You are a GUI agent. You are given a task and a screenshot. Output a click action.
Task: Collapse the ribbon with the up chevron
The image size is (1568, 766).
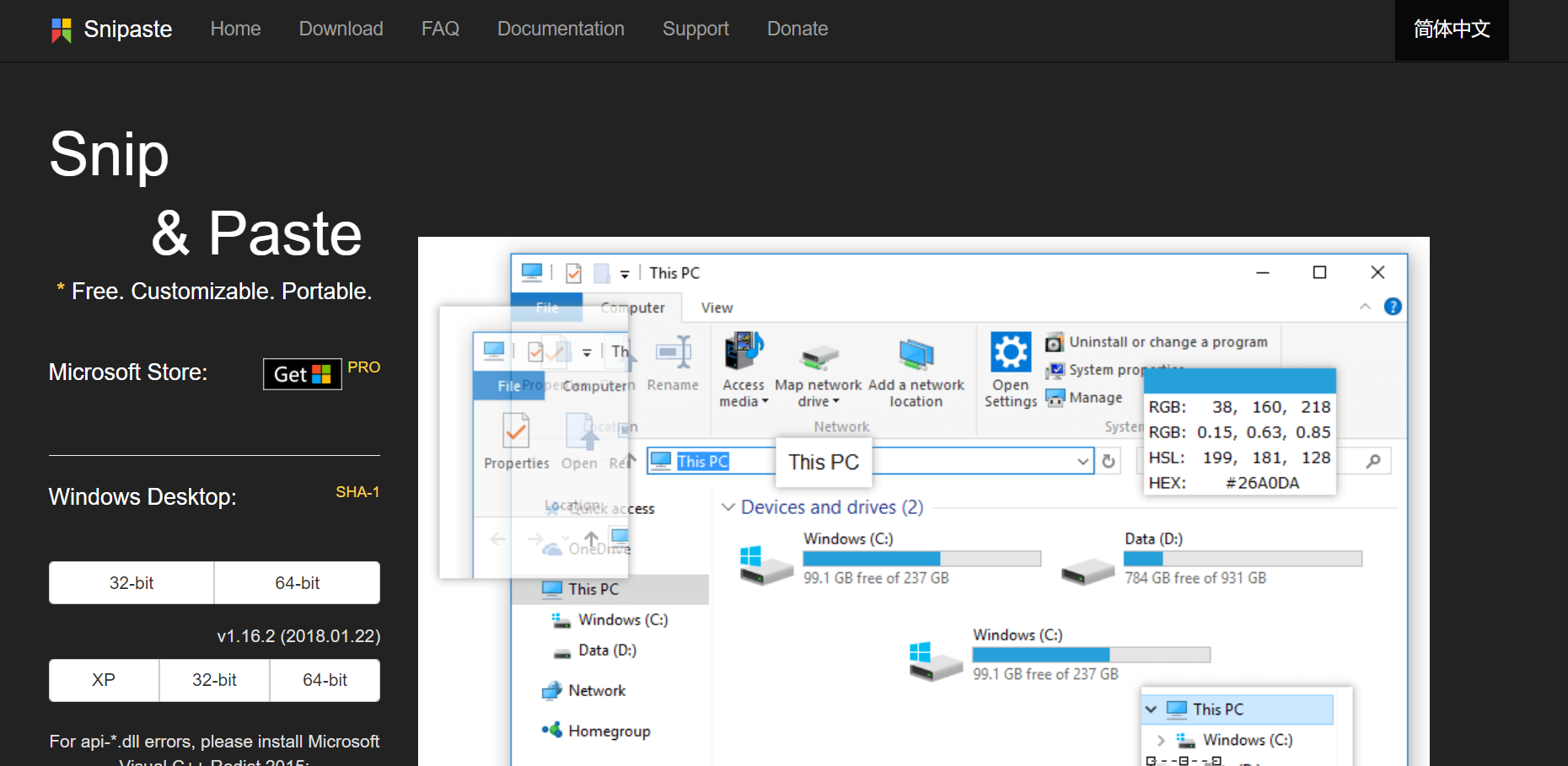[1365, 307]
